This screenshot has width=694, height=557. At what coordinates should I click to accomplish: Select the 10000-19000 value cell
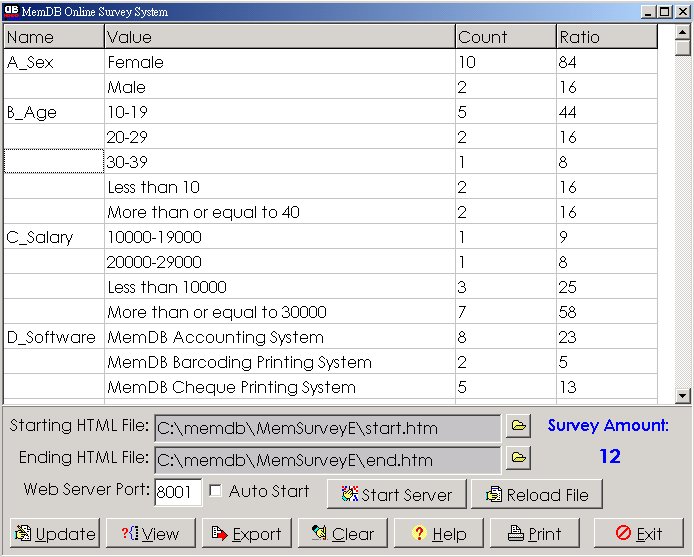[280, 237]
